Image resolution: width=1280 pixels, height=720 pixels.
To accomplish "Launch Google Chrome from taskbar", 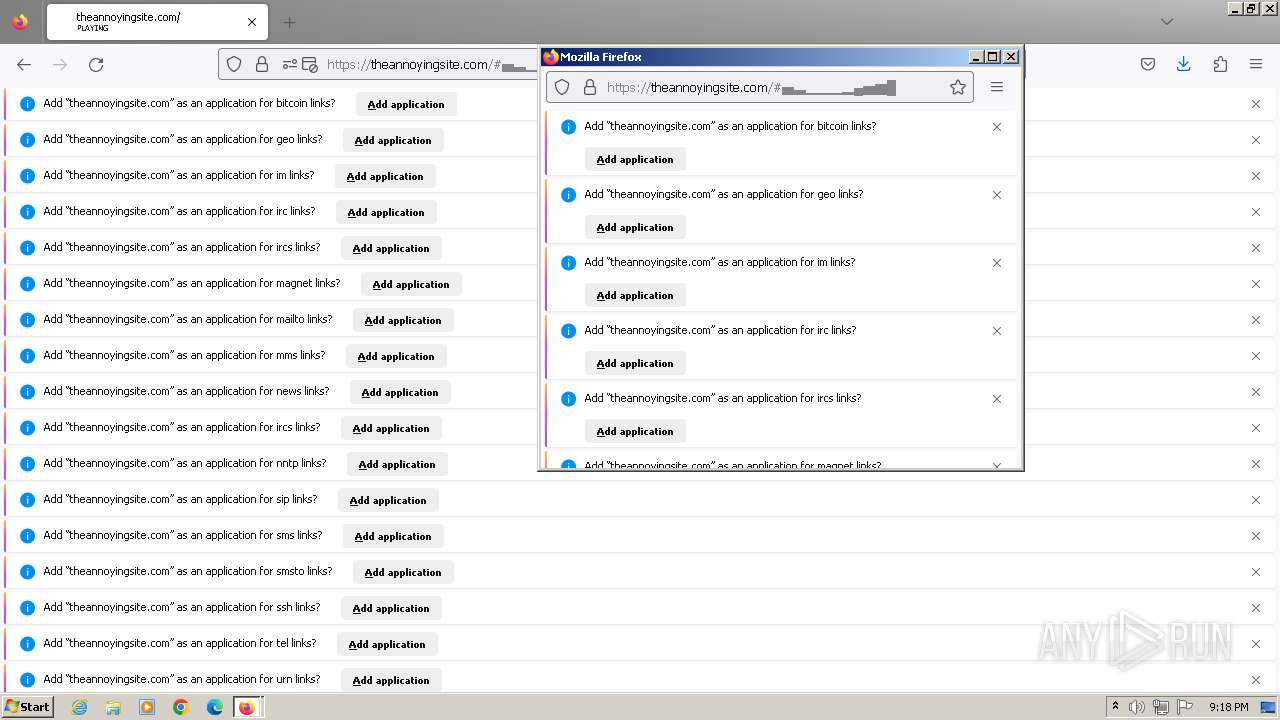I will [x=181, y=707].
